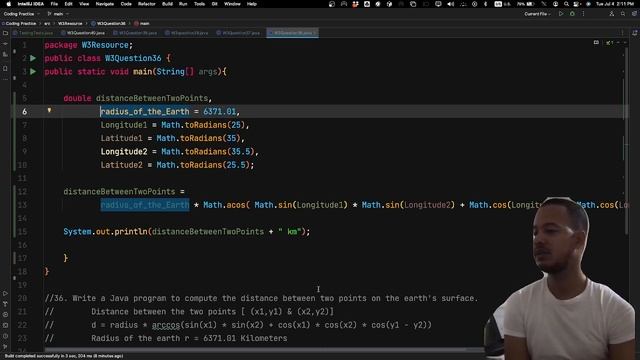Open the Project tool window folder icon
The height and width of the screenshot is (360, 640).
(5, 33)
